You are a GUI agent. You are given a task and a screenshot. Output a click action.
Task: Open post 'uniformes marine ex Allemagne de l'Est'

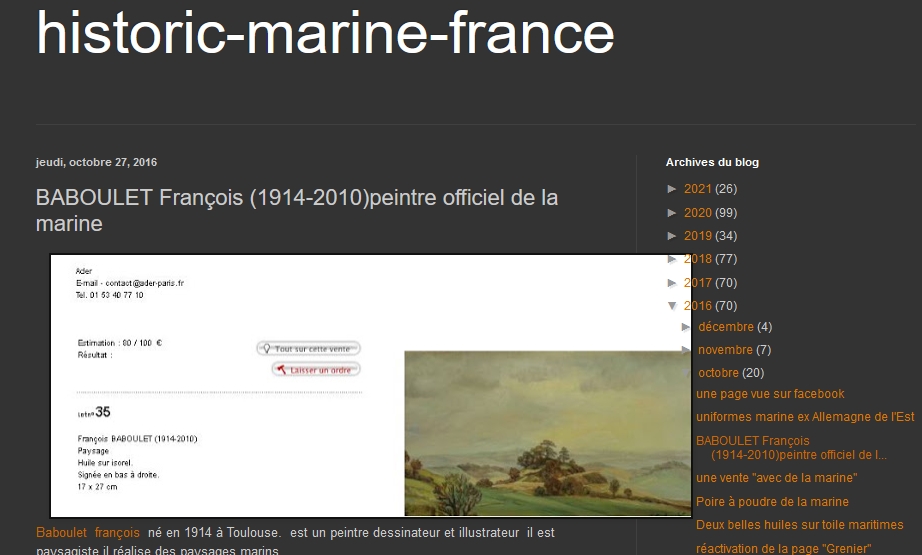point(805,417)
